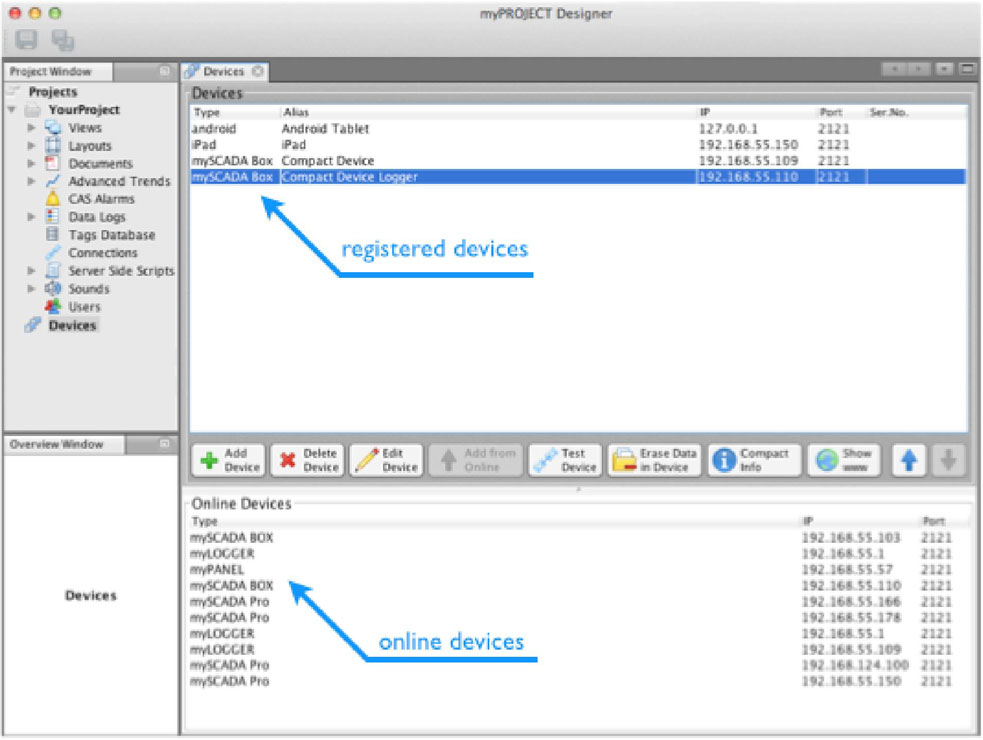Minimize the Project Window panel
Viewport: 983px width, 740px height.
click(x=164, y=71)
